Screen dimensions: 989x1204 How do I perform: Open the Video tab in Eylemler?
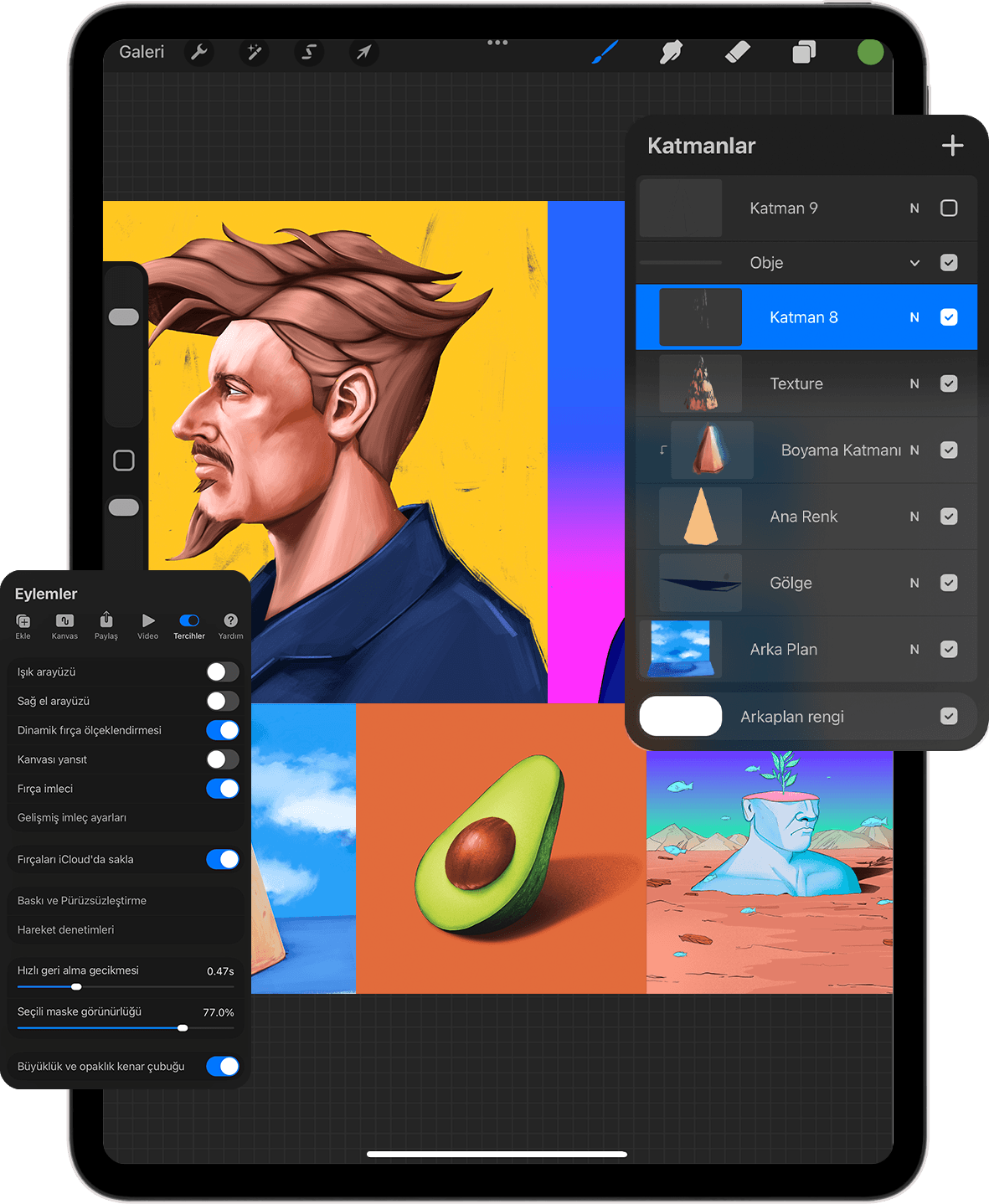(148, 625)
